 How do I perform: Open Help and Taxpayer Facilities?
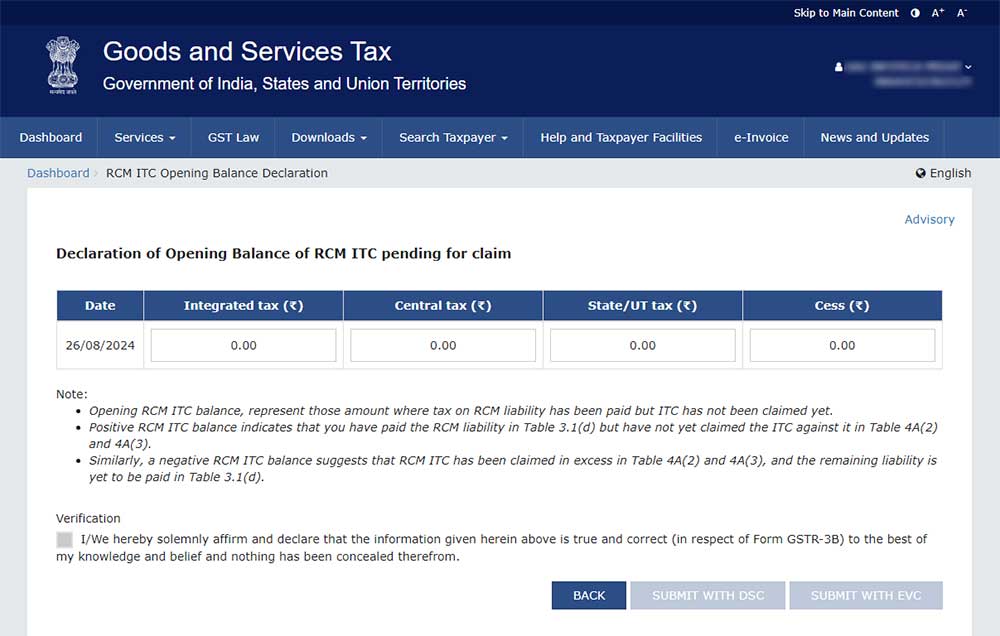pyautogui.click(x=621, y=138)
